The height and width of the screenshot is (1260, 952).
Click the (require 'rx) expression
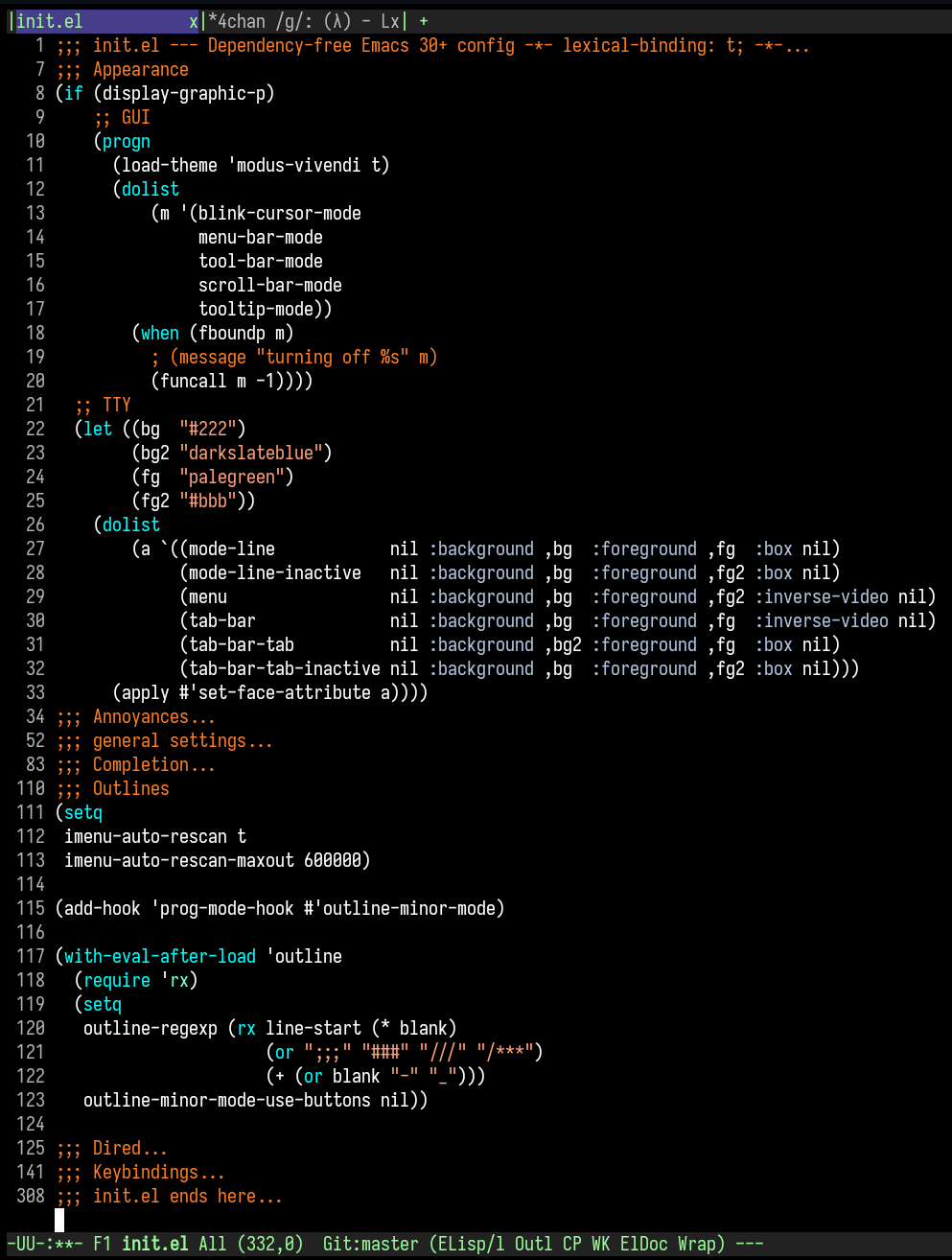(135, 980)
